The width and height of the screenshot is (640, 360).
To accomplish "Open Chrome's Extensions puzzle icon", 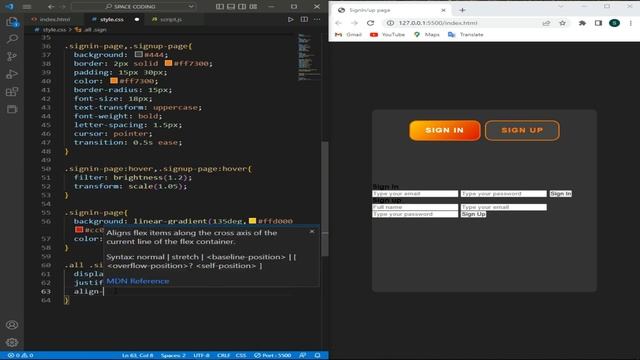I will click(582, 23).
